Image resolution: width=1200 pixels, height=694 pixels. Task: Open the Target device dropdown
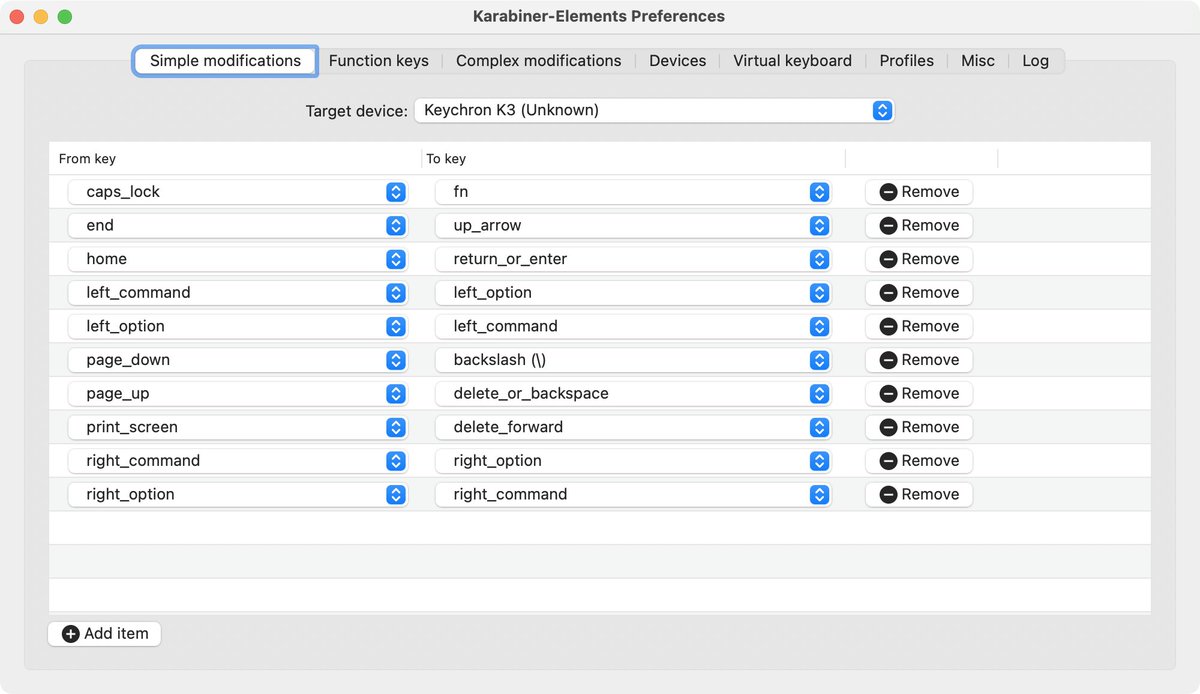654,110
